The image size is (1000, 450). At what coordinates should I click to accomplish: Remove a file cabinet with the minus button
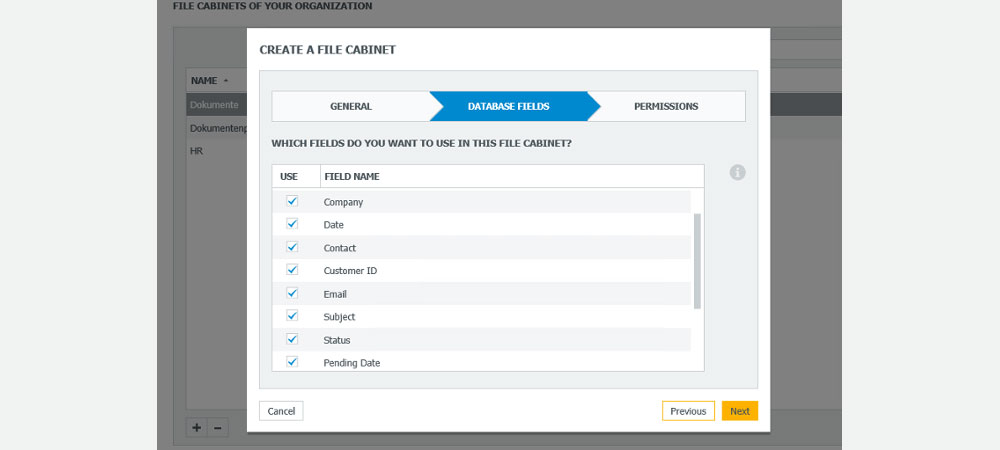pos(217,428)
